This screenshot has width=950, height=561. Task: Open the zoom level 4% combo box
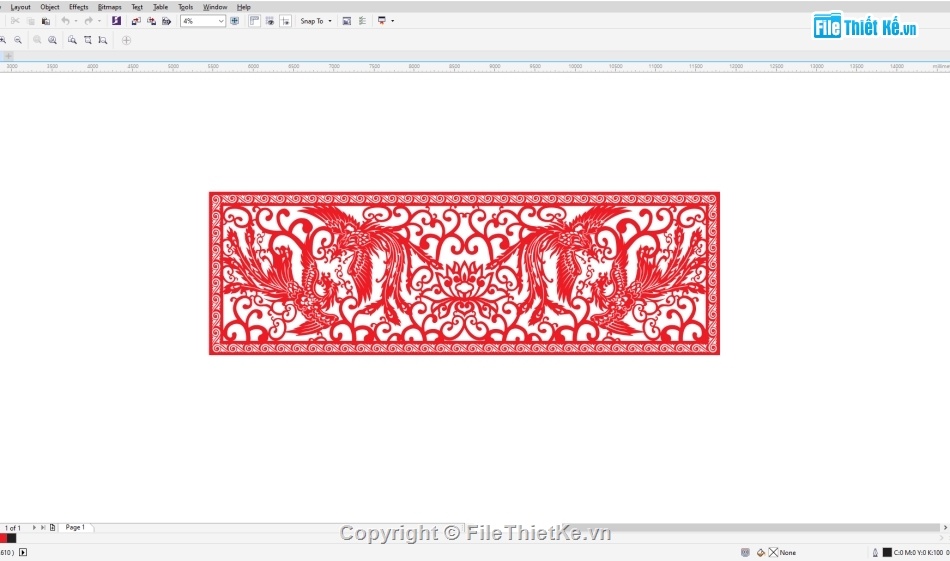[203, 21]
